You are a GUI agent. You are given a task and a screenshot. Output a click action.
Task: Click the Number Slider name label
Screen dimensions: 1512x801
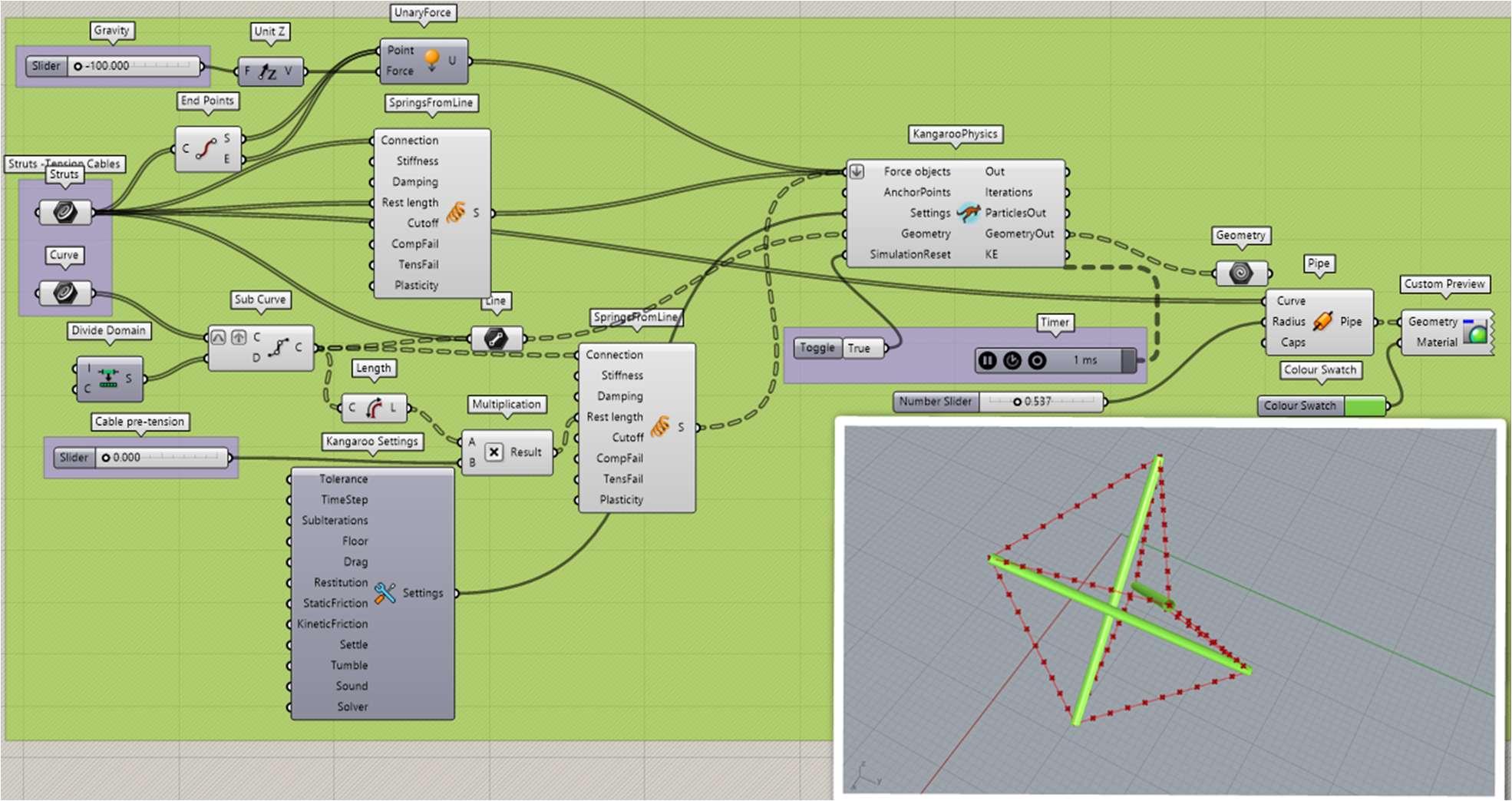[936, 402]
